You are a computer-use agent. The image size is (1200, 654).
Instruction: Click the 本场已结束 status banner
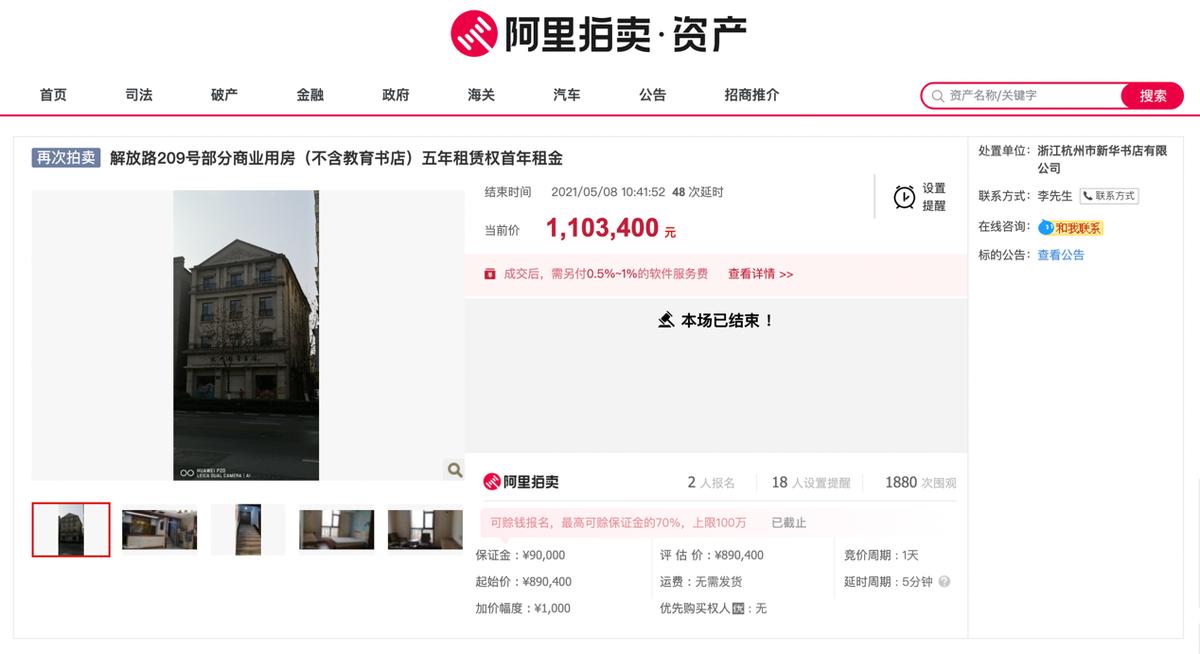[716, 321]
